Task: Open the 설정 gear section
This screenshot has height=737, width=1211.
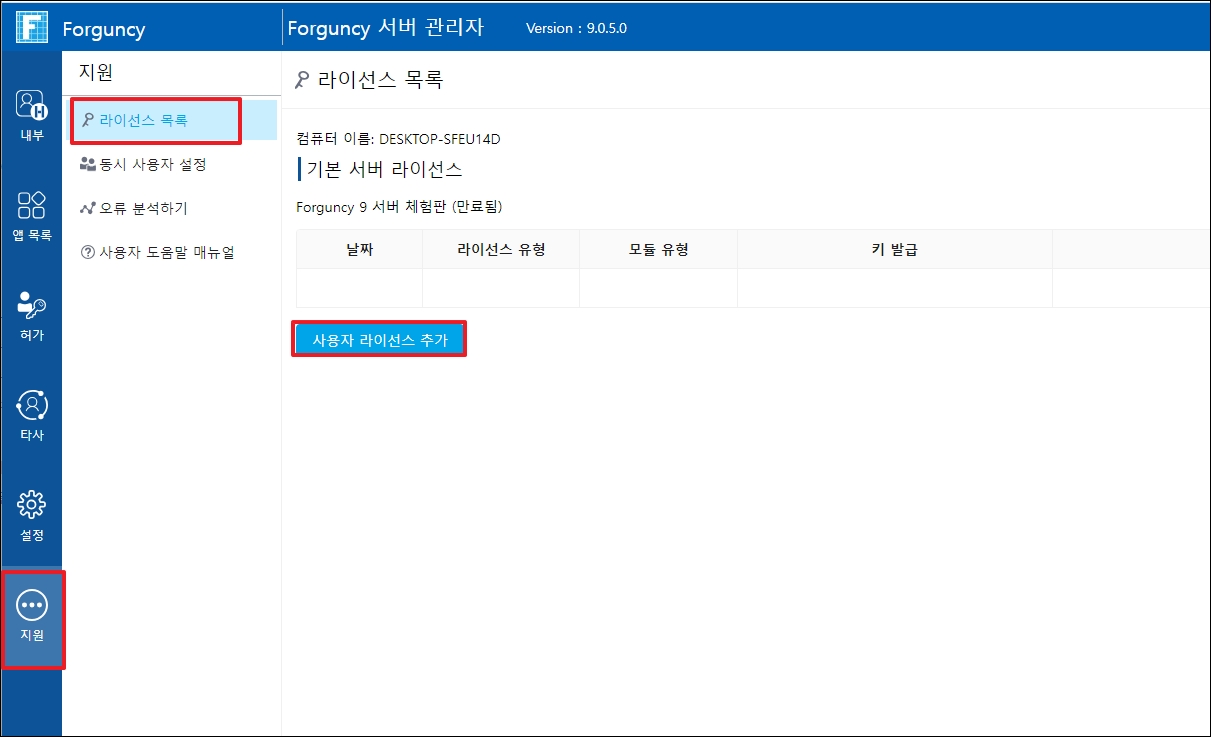Action: [x=32, y=515]
